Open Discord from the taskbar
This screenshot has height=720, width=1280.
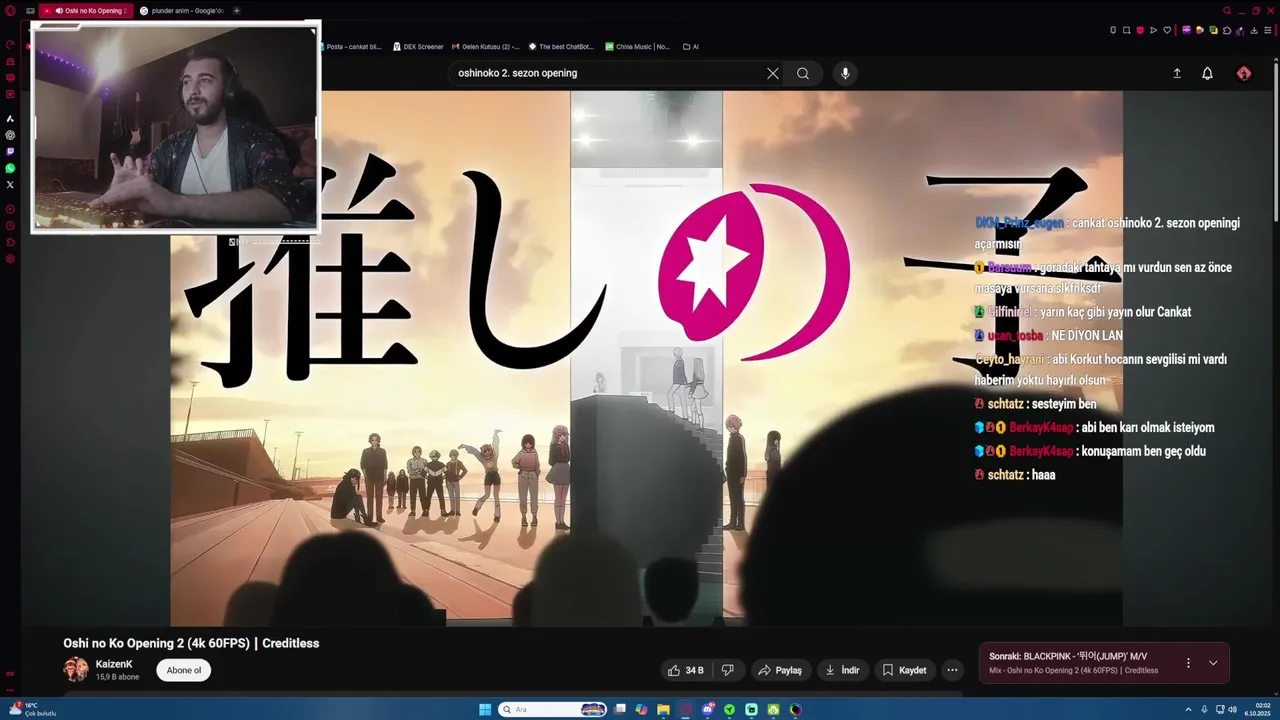707,709
